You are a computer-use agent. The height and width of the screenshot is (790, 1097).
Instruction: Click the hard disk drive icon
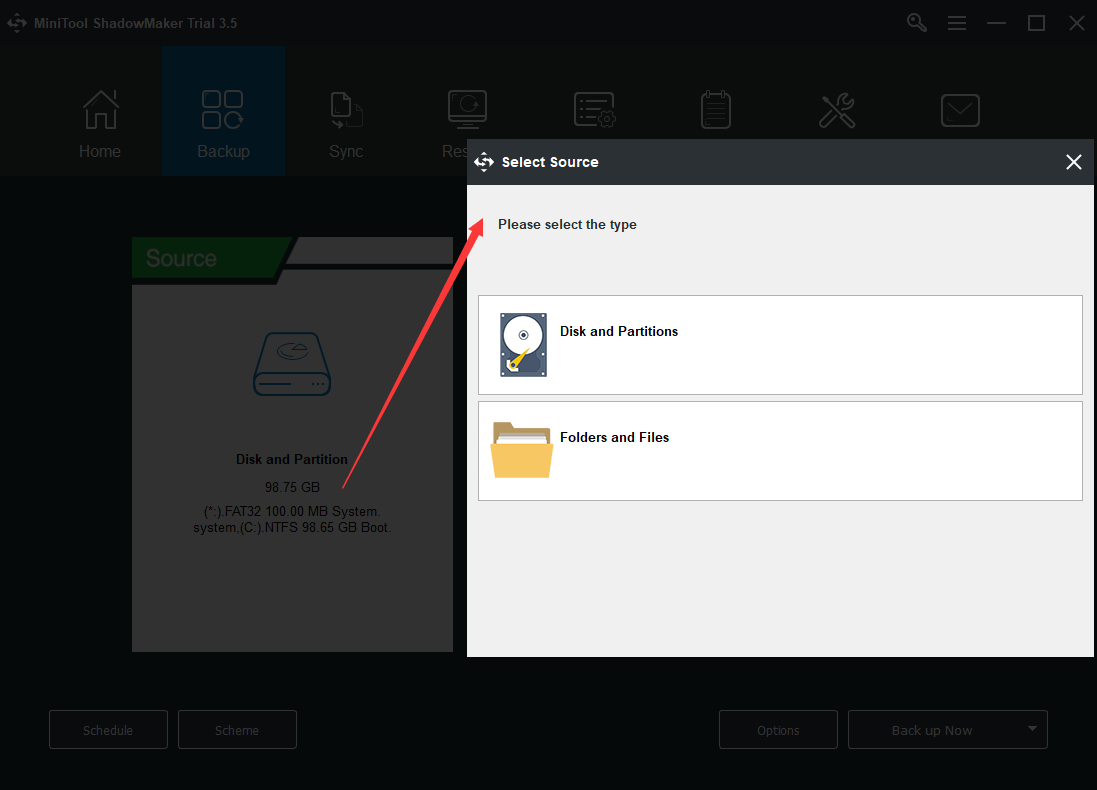click(x=523, y=344)
